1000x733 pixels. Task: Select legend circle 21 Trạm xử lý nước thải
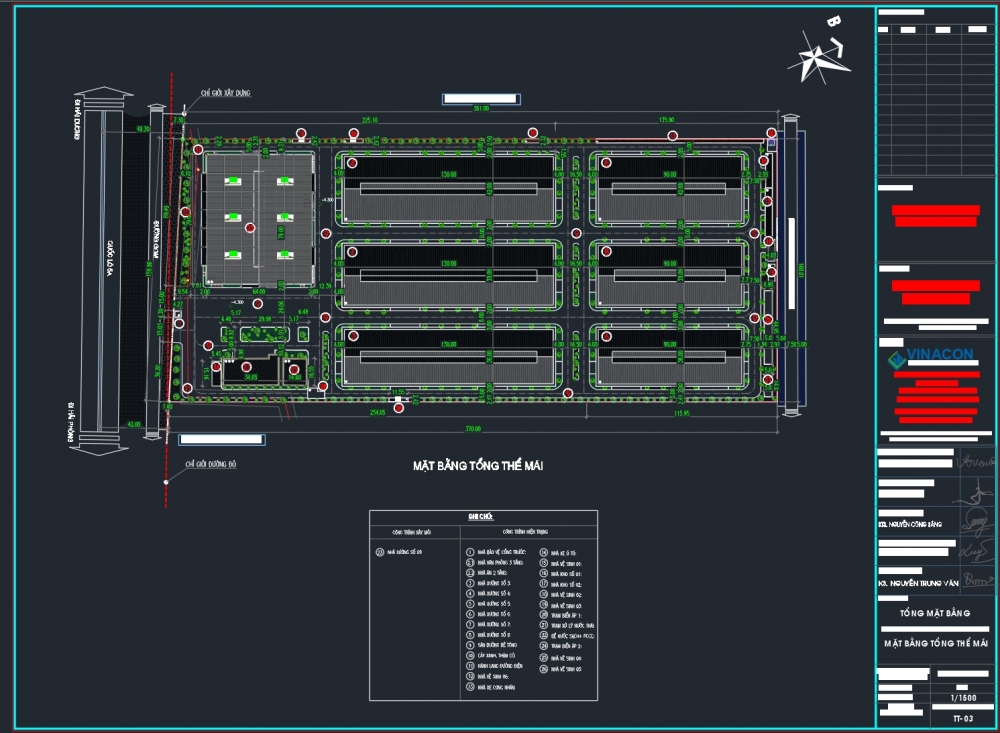pyautogui.click(x=543, y=625)
